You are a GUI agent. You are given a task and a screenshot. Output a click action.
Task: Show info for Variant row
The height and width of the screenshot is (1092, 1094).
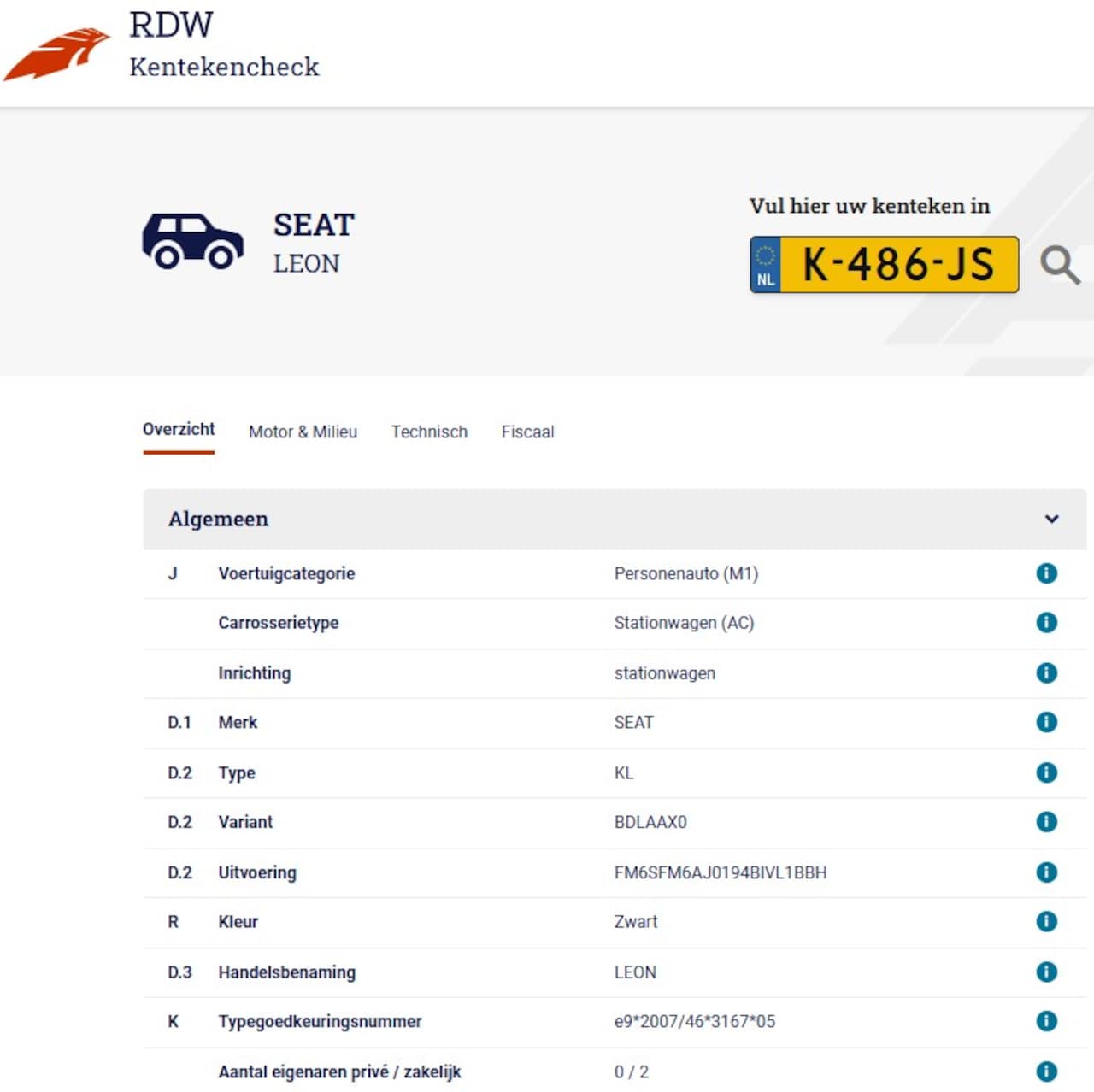point(1046,822)
